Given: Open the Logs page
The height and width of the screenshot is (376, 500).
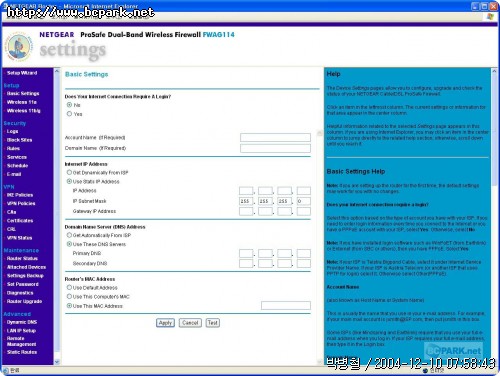Looking at the screenshot, I should pos(12,131).
